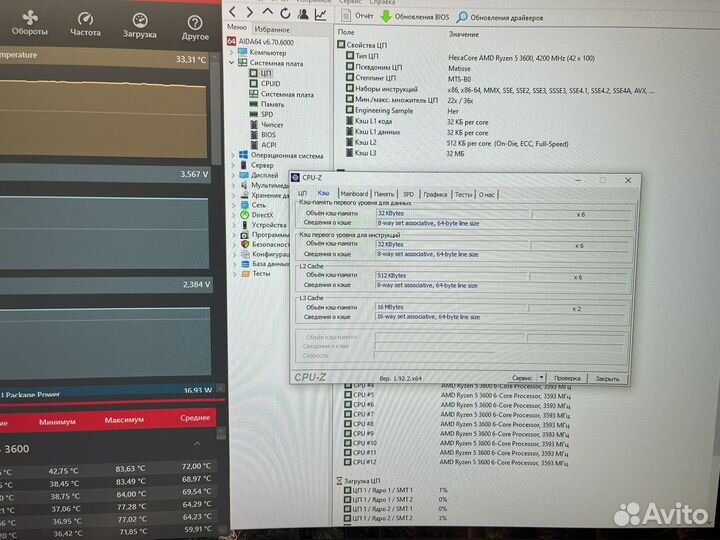Open the Тесты tab in CPU-Z
The height and width of the screenshot is (540, 720).
click(x=463, y=195)
